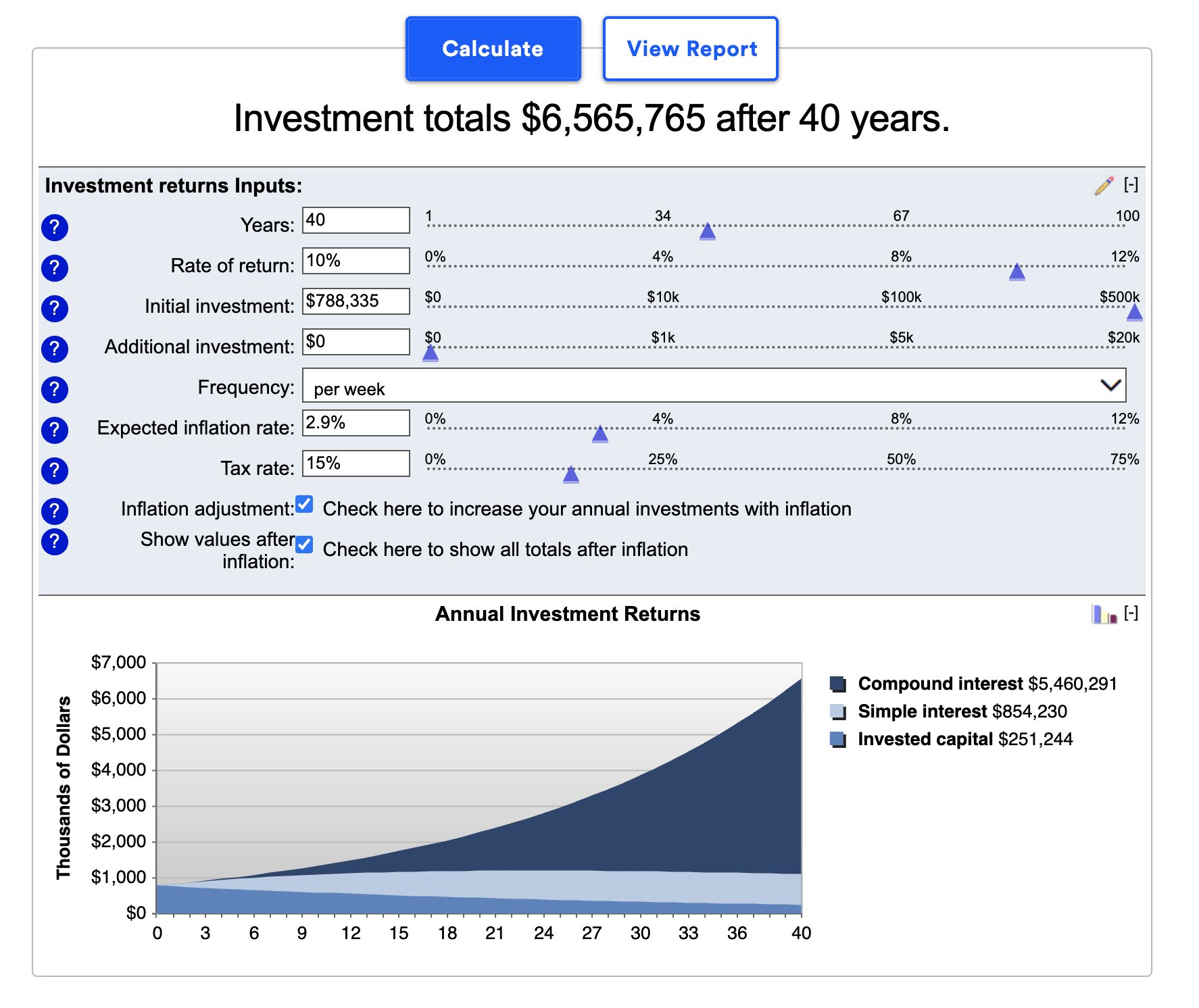Screen dimensions: 1199x1008
Task: Click the Rate of return input field
Action: [x=356, y=261]
